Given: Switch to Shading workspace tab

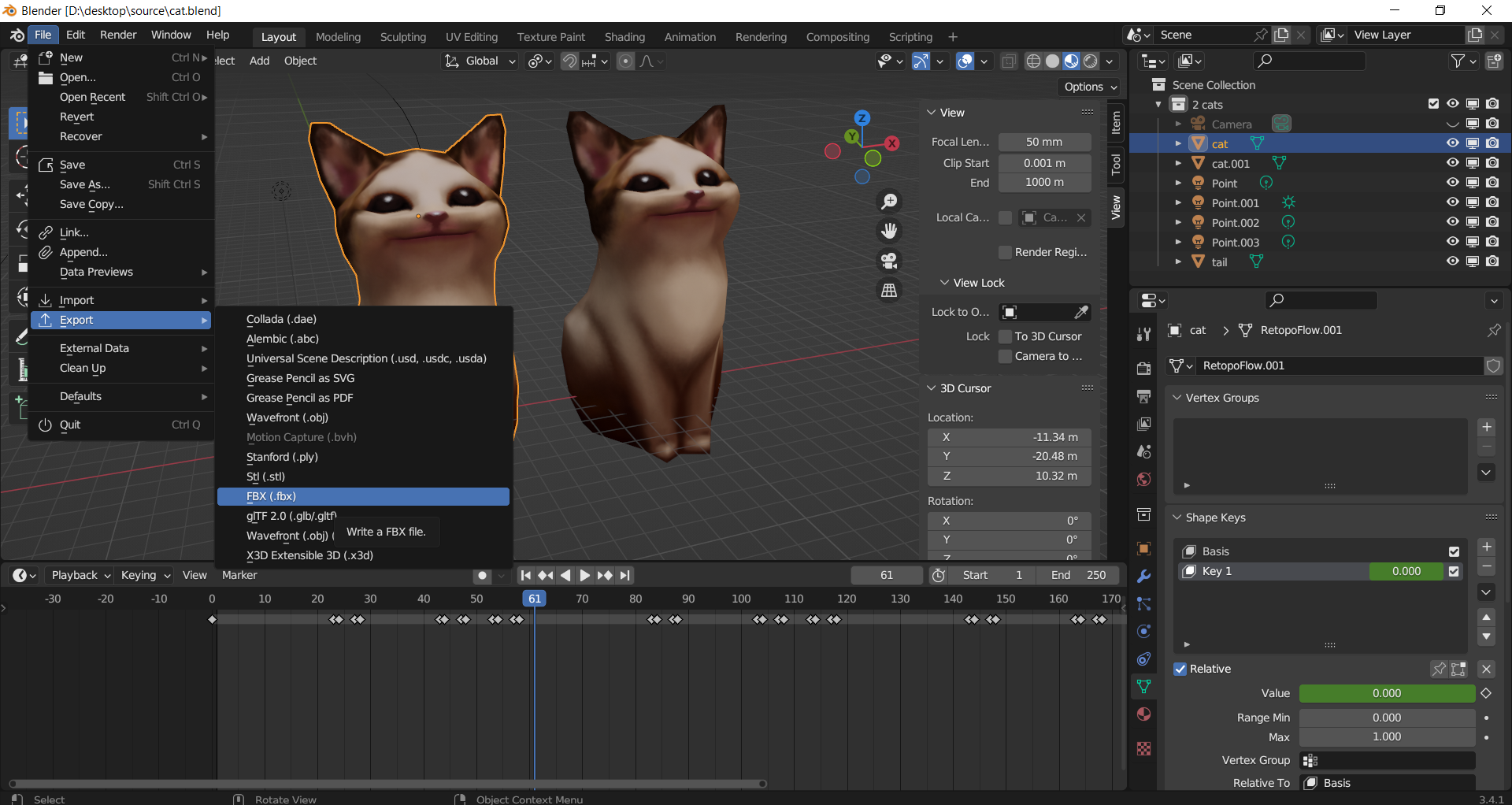Looking at the screenshot, I should [x=624, y=37].
